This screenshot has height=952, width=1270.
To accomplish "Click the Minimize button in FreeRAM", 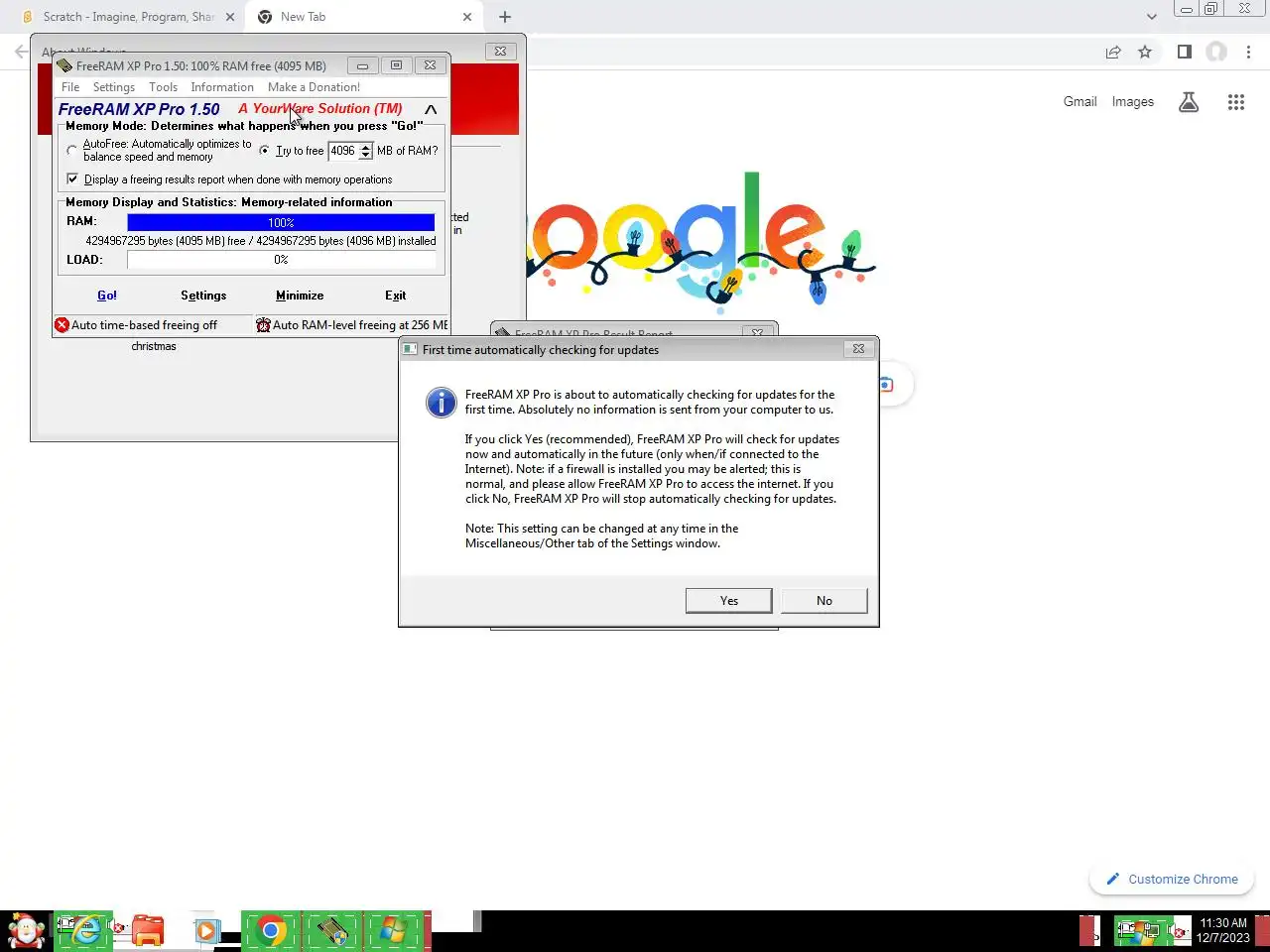I will pos(300,296).
